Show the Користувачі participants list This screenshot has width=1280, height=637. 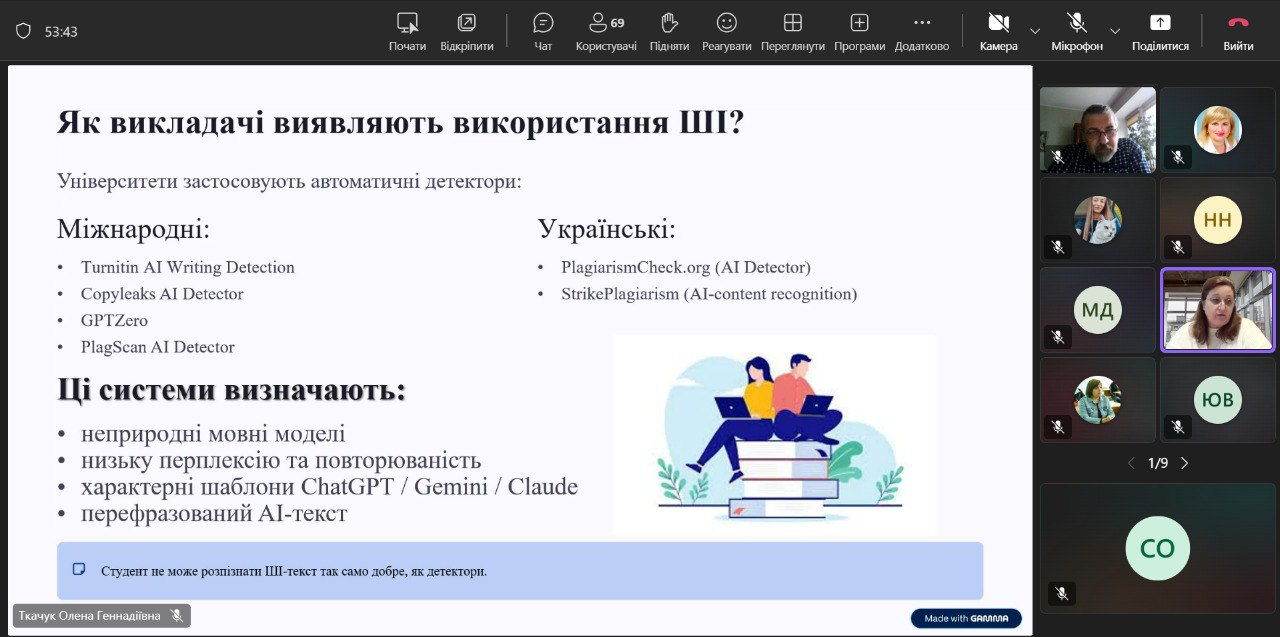[x=606, y=30]
